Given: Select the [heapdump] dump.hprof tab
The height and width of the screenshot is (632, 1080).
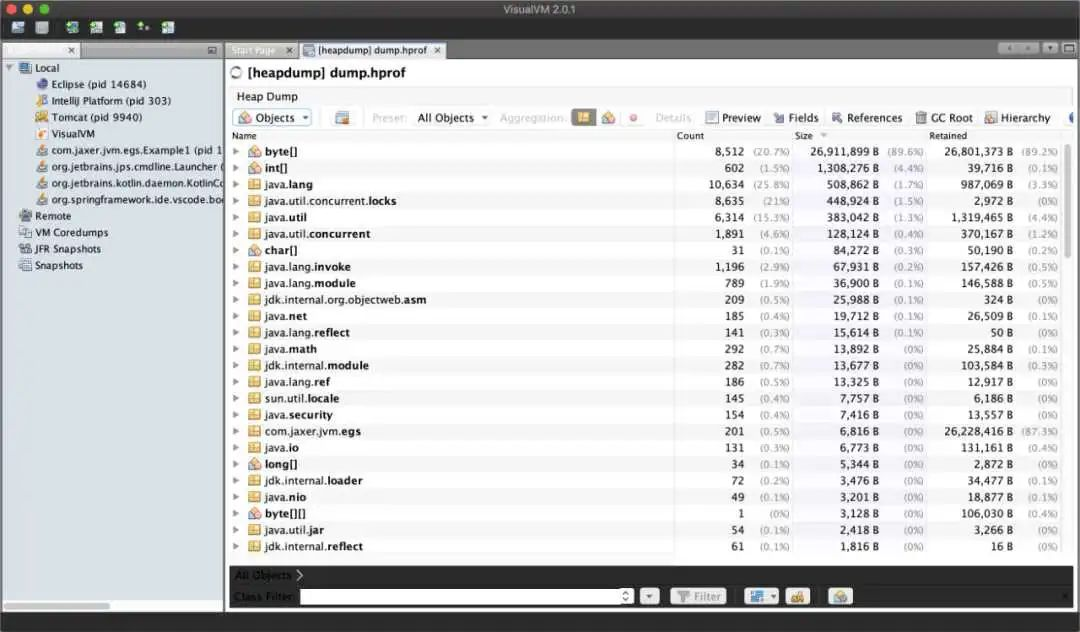Looking at the screenshot, I should coord(373,50).
